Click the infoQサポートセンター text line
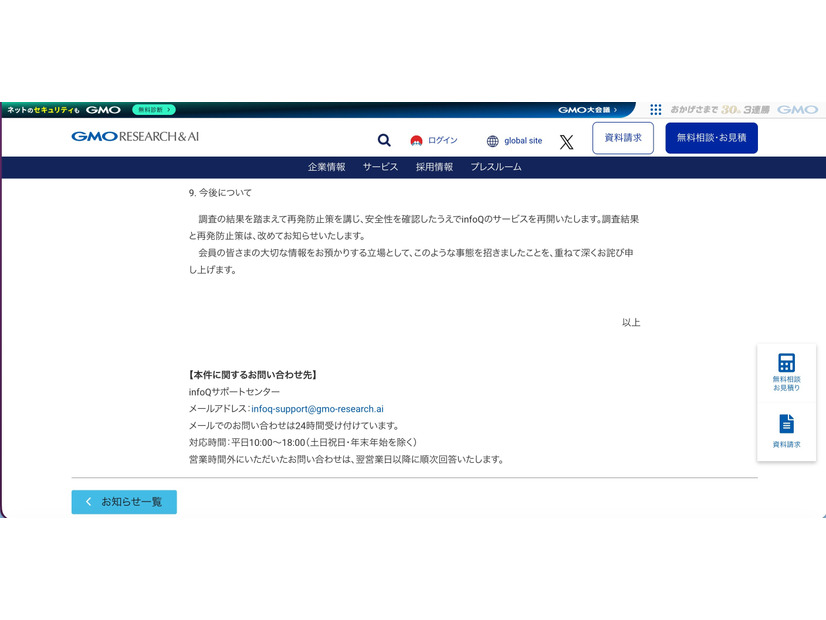The height and width of the screenshot is (620, 826). (x=234, y=392)
